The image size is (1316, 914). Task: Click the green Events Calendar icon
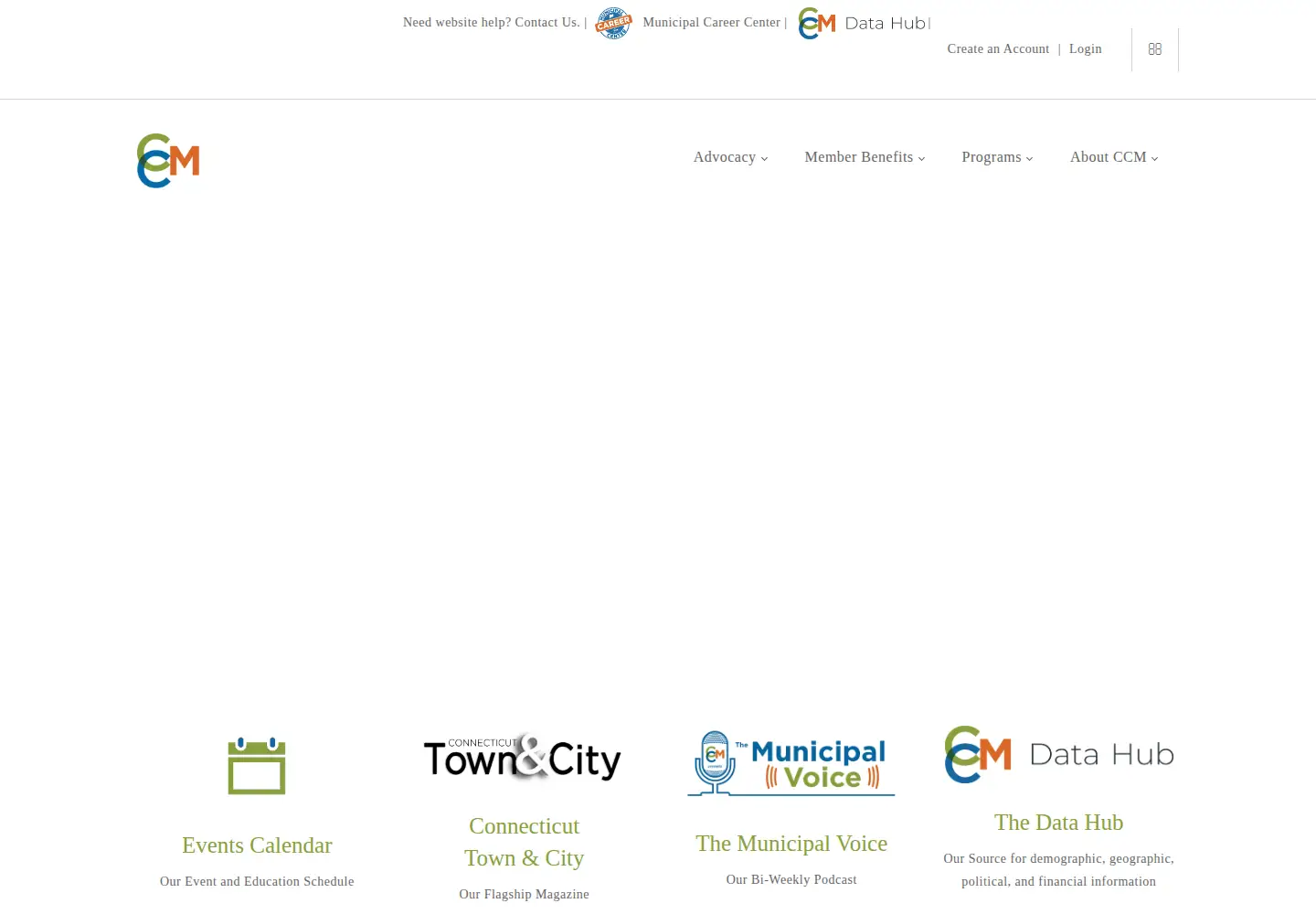[257, 766]
